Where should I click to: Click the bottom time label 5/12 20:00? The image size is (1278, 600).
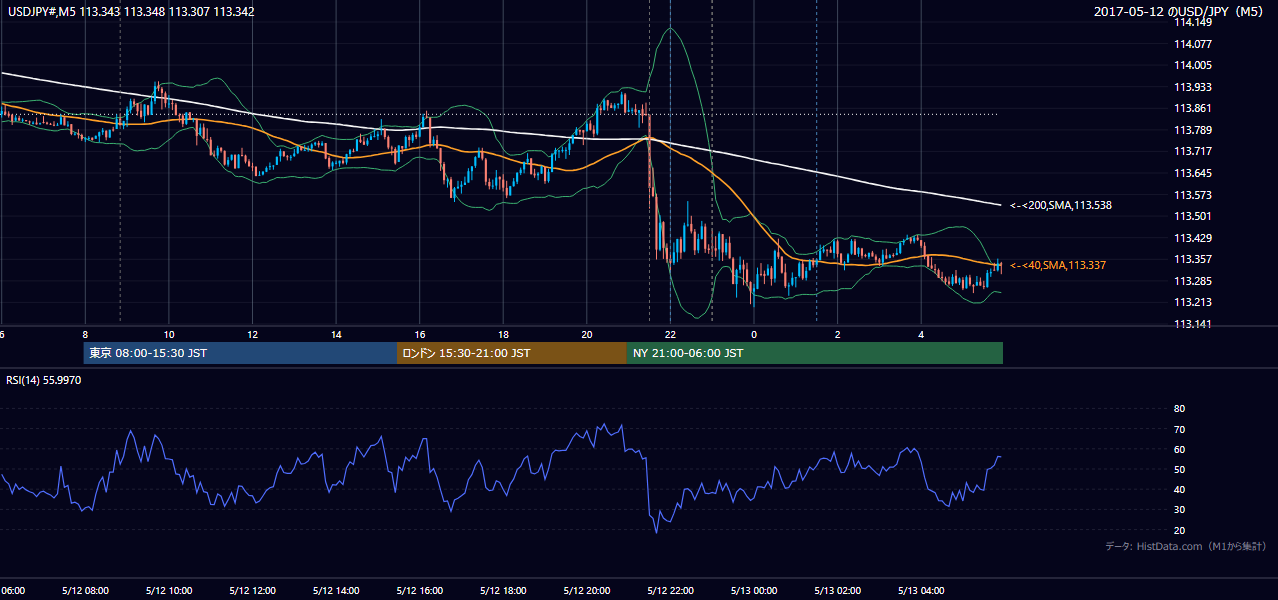click(588, 590)
